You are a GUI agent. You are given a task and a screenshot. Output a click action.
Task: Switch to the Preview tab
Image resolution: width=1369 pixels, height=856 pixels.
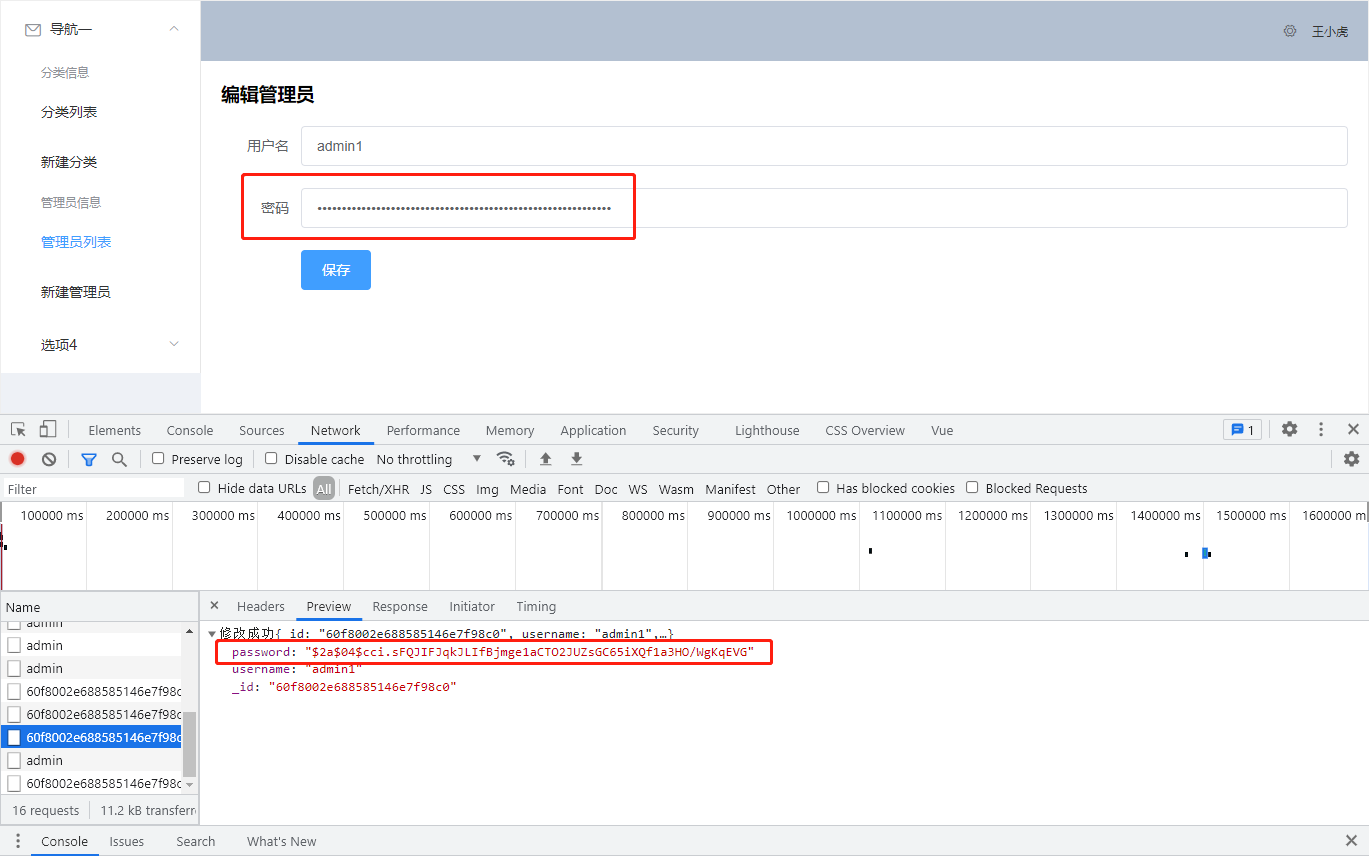[329, 606]
